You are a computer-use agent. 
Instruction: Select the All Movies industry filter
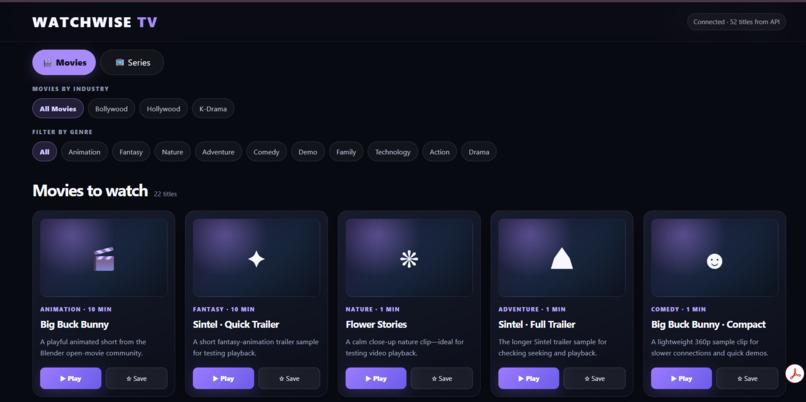58,108
